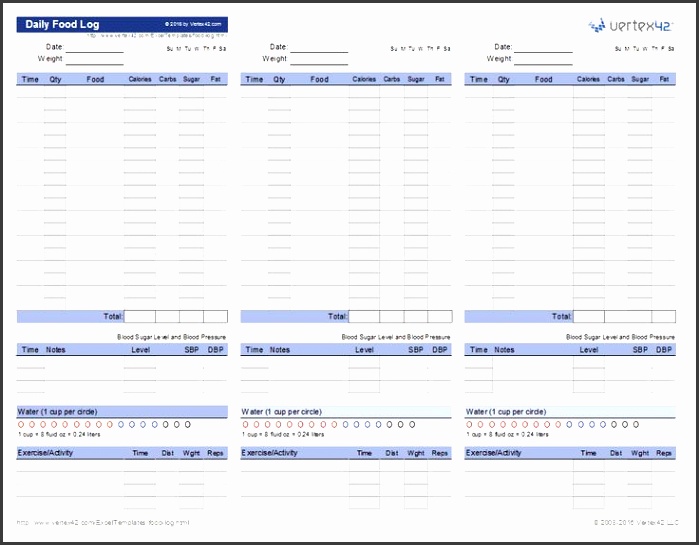The image size is (699, 545).
Task: Mark the last water circle in the right log
Action: [635, 424]
